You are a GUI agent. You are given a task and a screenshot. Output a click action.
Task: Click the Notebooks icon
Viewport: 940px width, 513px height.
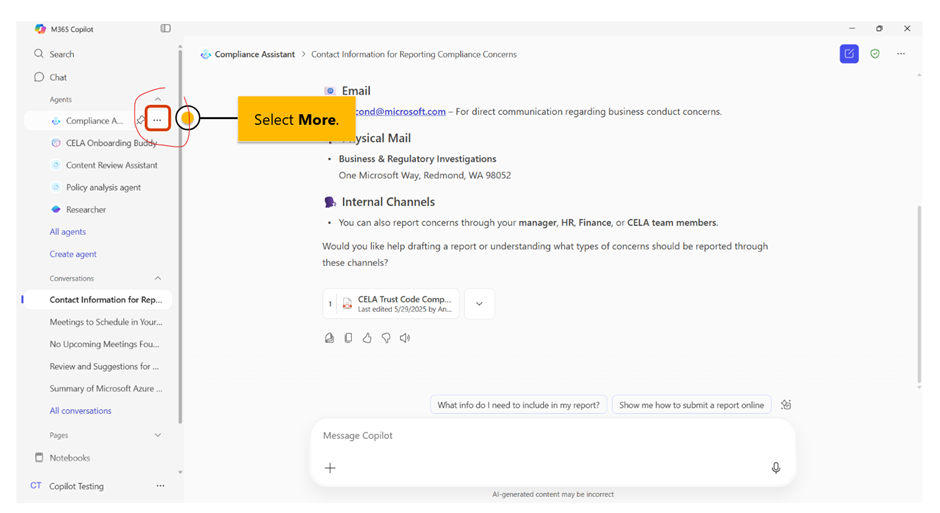point(39,457)
